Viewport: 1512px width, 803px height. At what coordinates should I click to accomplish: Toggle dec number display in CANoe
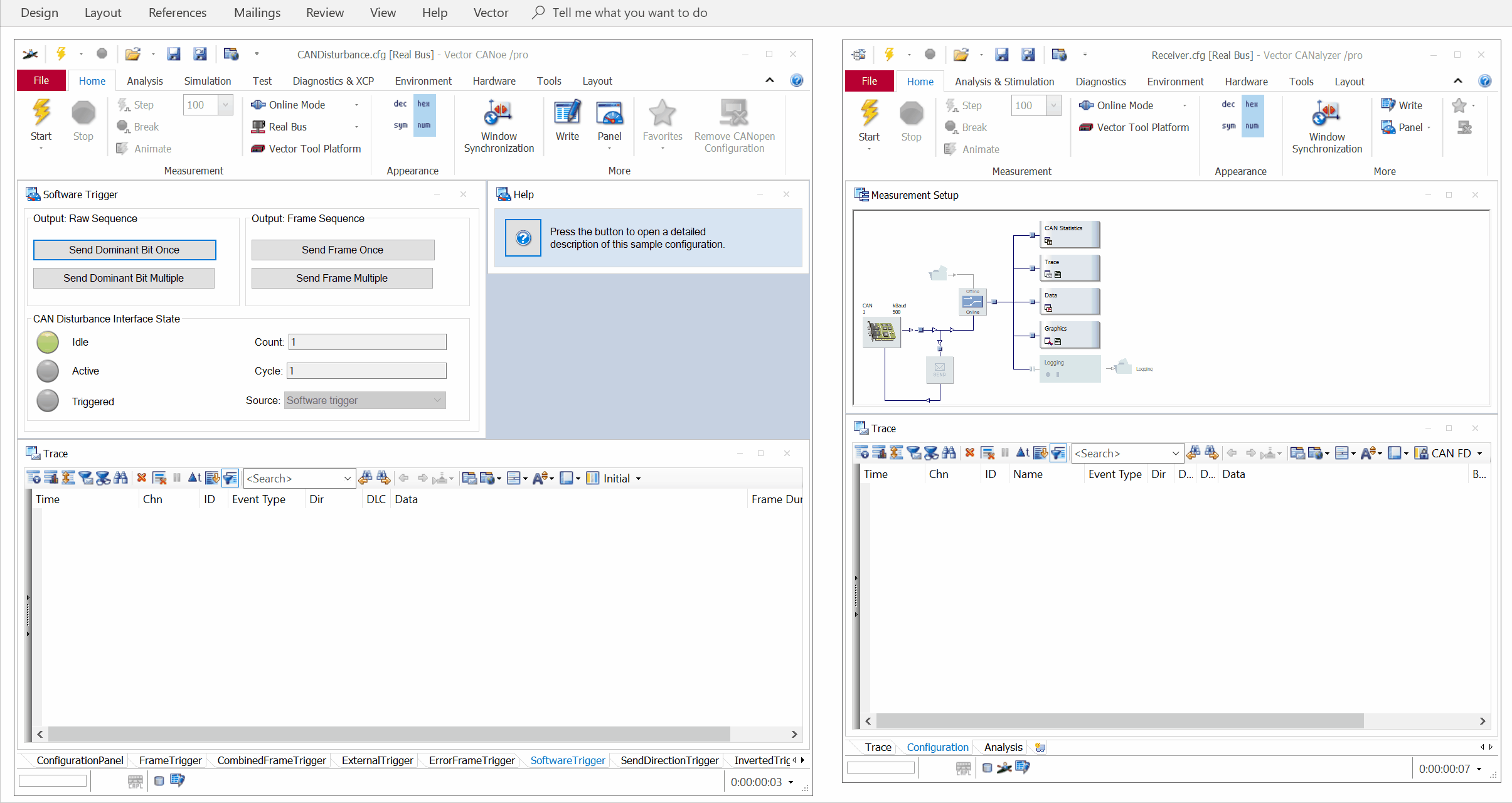(x=400, y=104)
